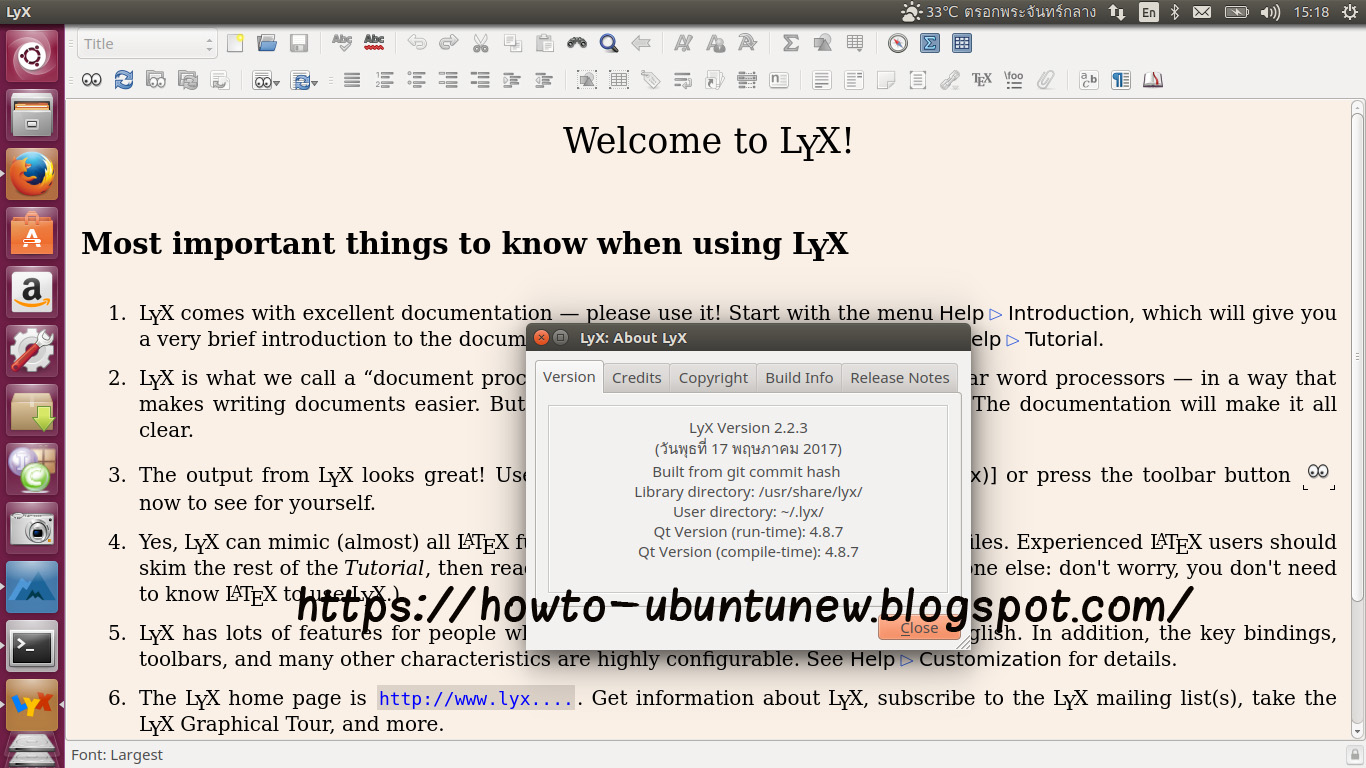Open the Title paragraph style combo box
This screenshot has width=1366, height=768.
(x=147, y=43)
